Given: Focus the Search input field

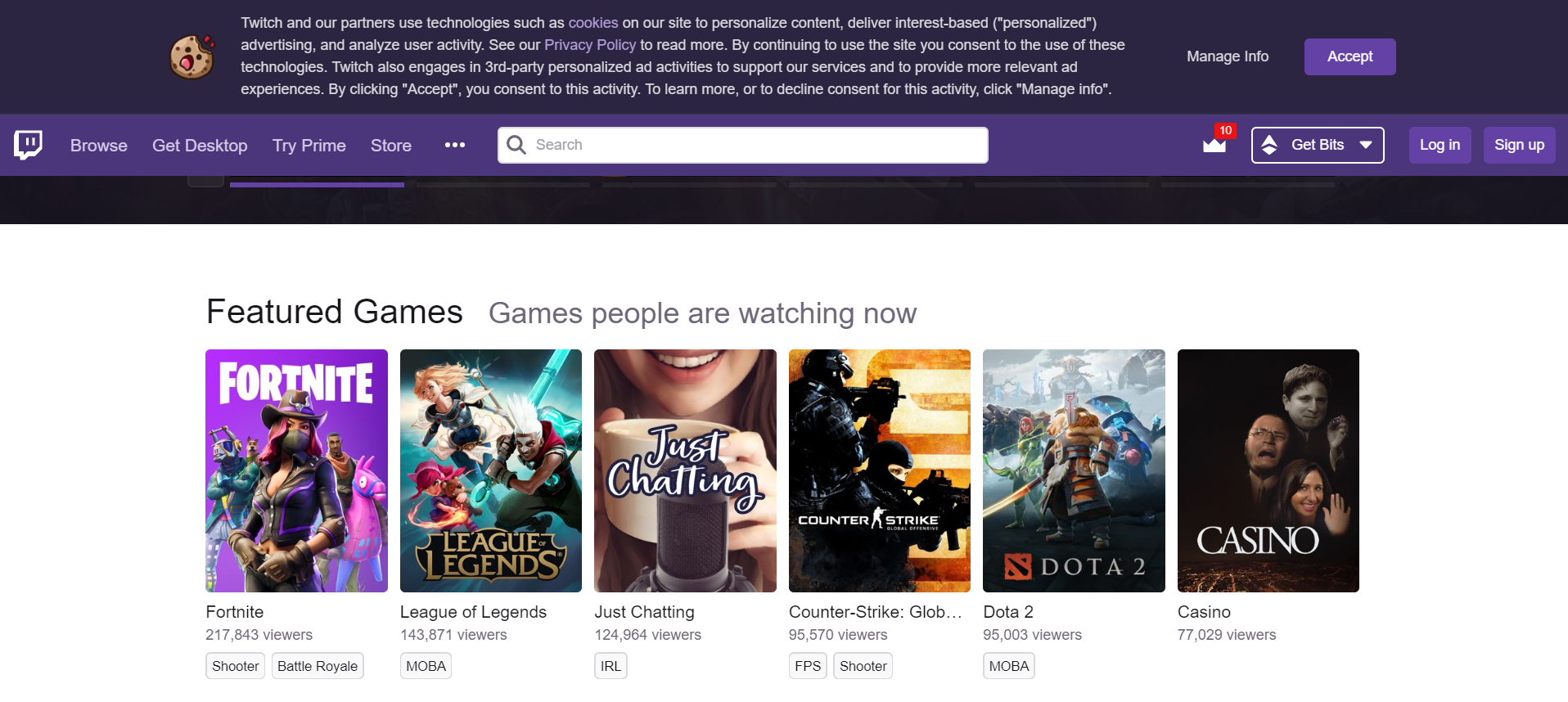Looking at the screenshot, I should point(743,145).
